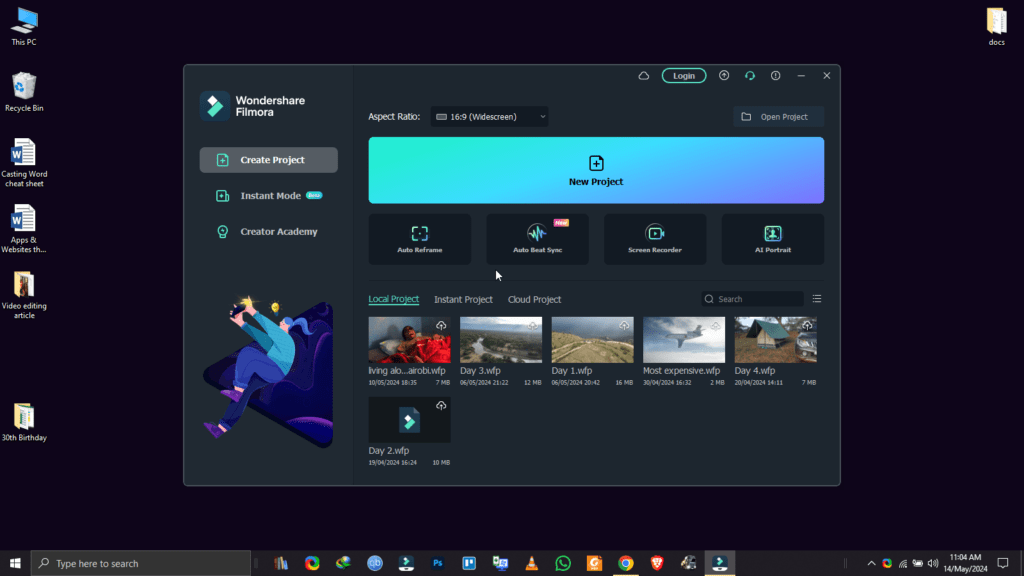Start a New Project
The height and width of the screenshot is (576, 1024).
(x=596, y=170)
